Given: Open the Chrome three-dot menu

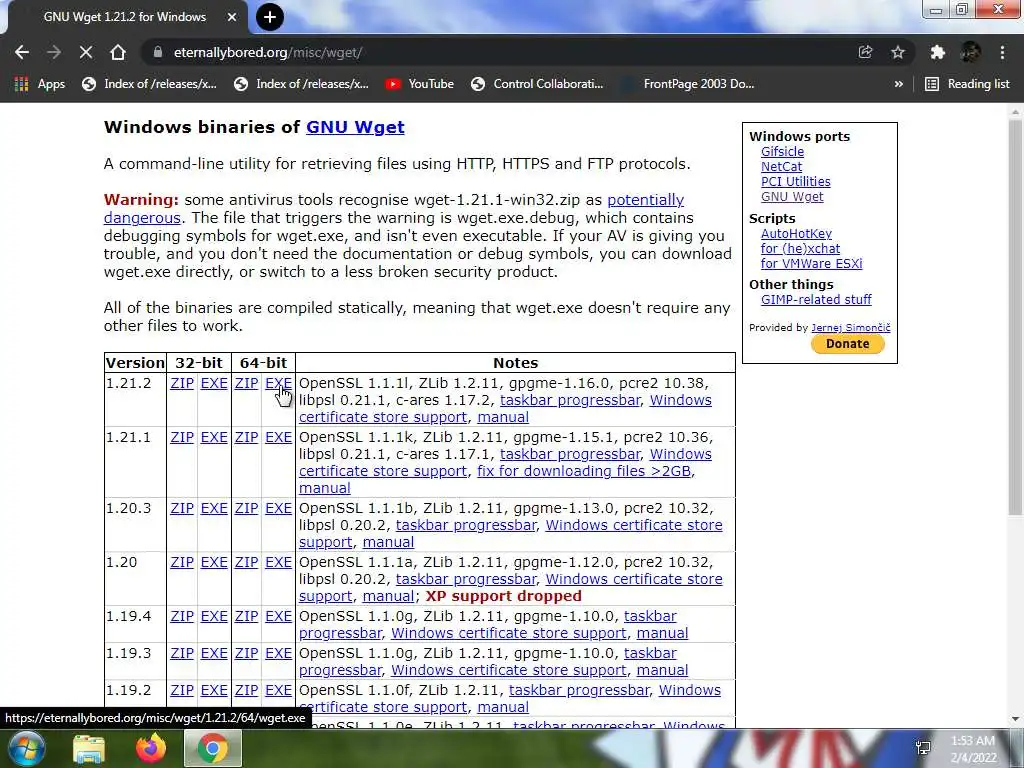Looking at the screenshot, I should pos(1002,52).
